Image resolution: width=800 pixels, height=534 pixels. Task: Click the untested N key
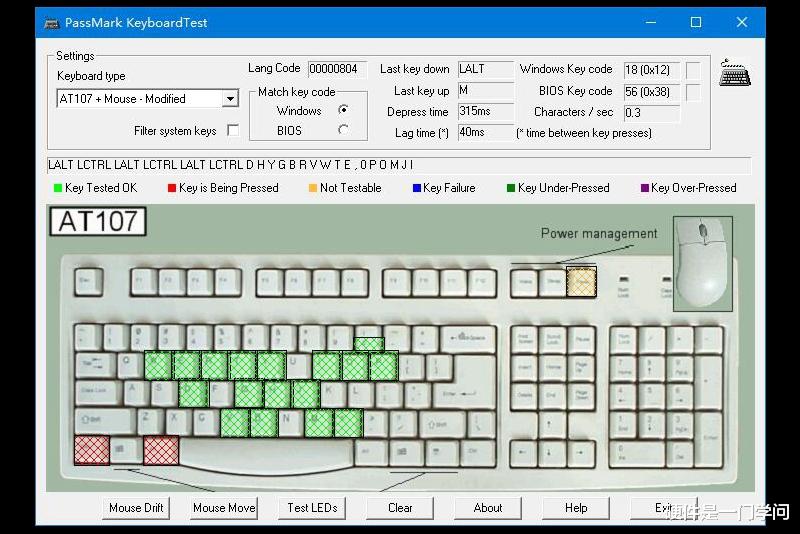(291, 423)
